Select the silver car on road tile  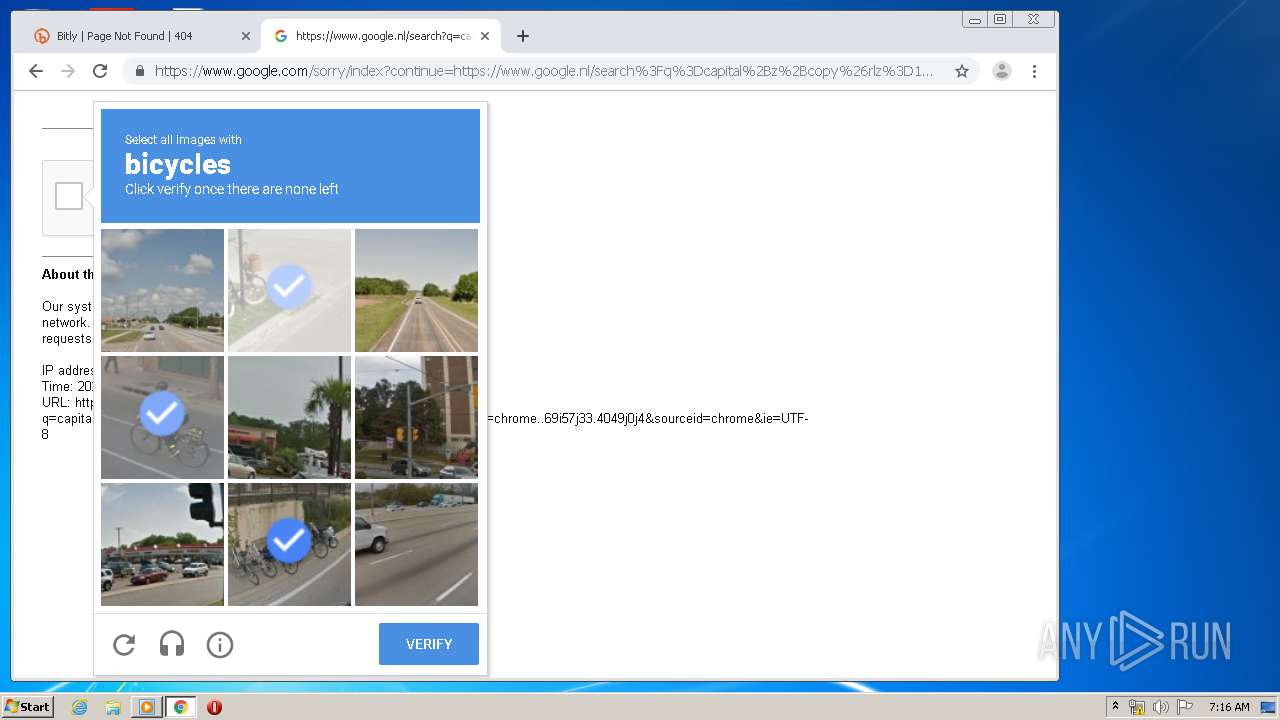point(416,544)
